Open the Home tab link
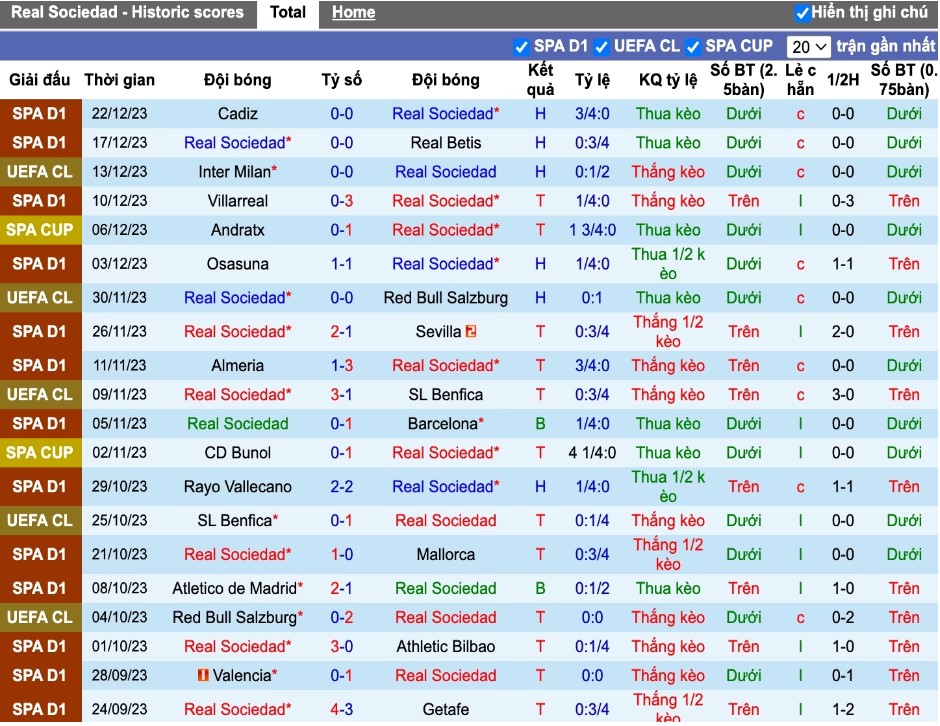This screenshot has height=726, width=940. coord(354,13)
